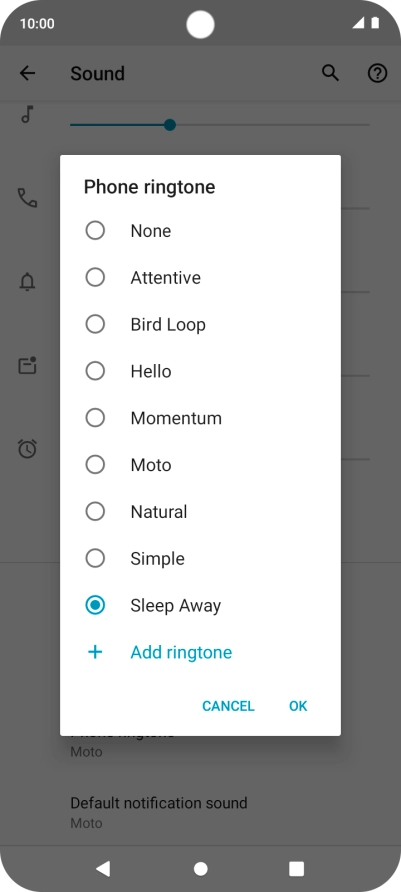The image size is (401, 892).
Task: Confirm the ringtone with OK
Action: (x=298, y=706)
